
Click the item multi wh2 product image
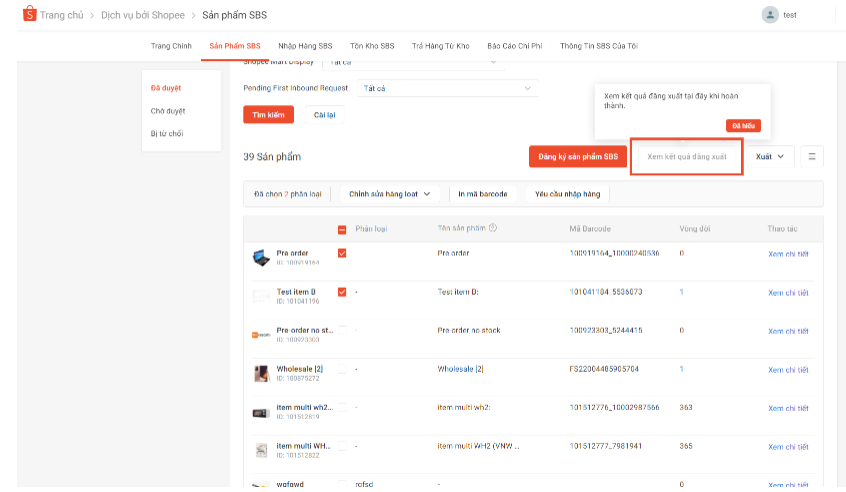(261, 412)
